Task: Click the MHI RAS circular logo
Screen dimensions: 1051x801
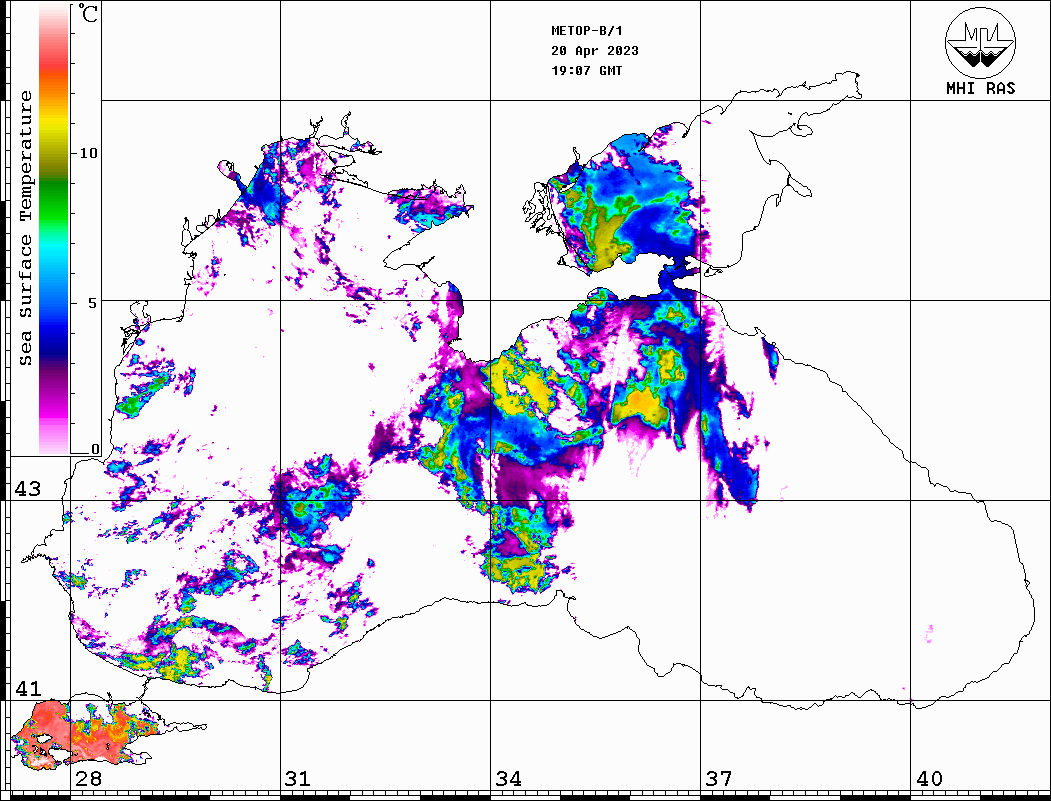Action: pos(981,42)
